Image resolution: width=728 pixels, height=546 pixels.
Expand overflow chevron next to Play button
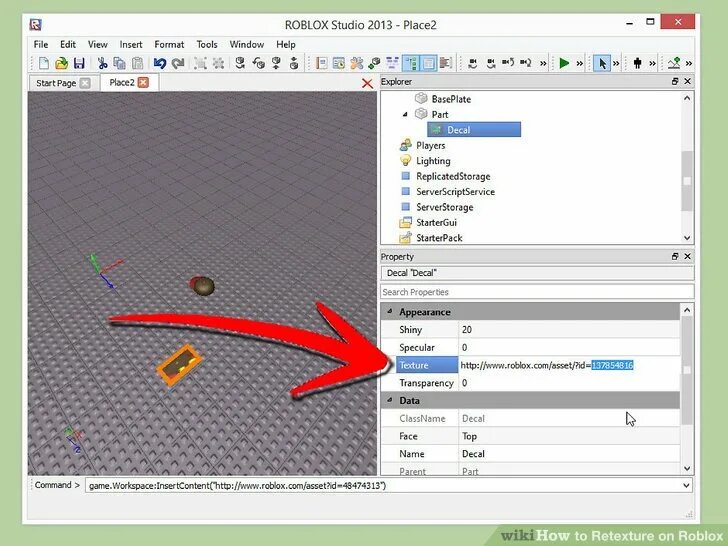pos(579,63)
